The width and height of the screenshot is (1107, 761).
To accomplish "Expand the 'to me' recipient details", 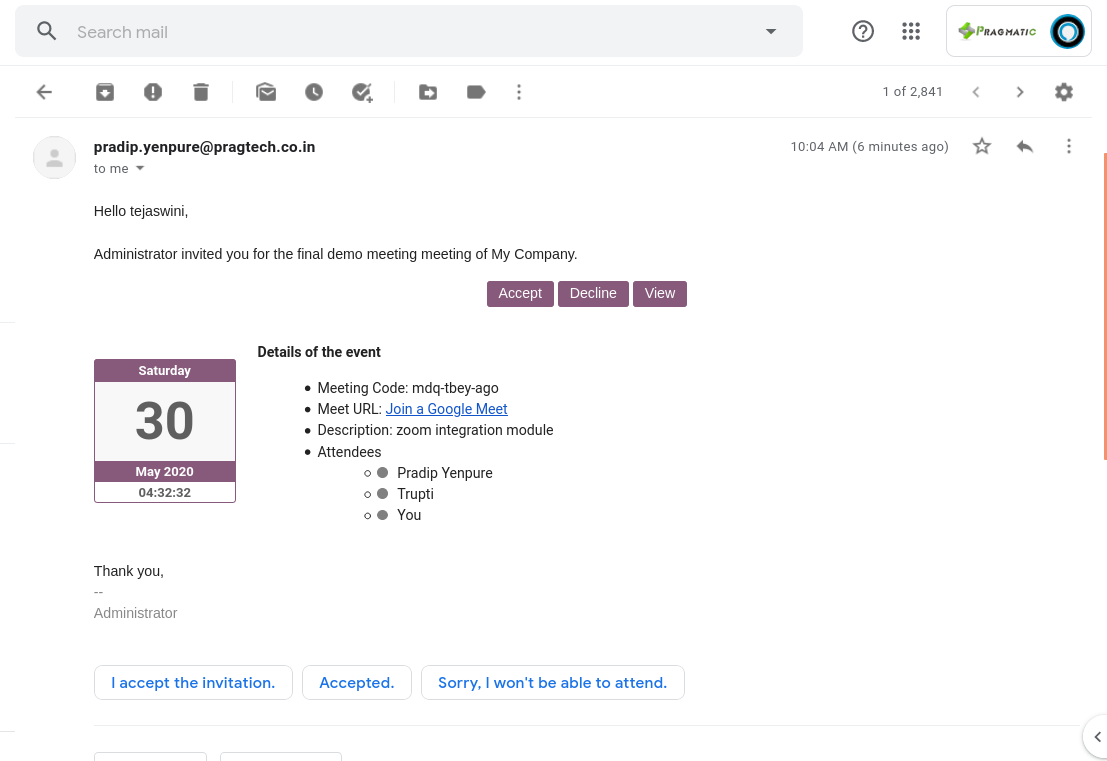I will coord(140,168).
